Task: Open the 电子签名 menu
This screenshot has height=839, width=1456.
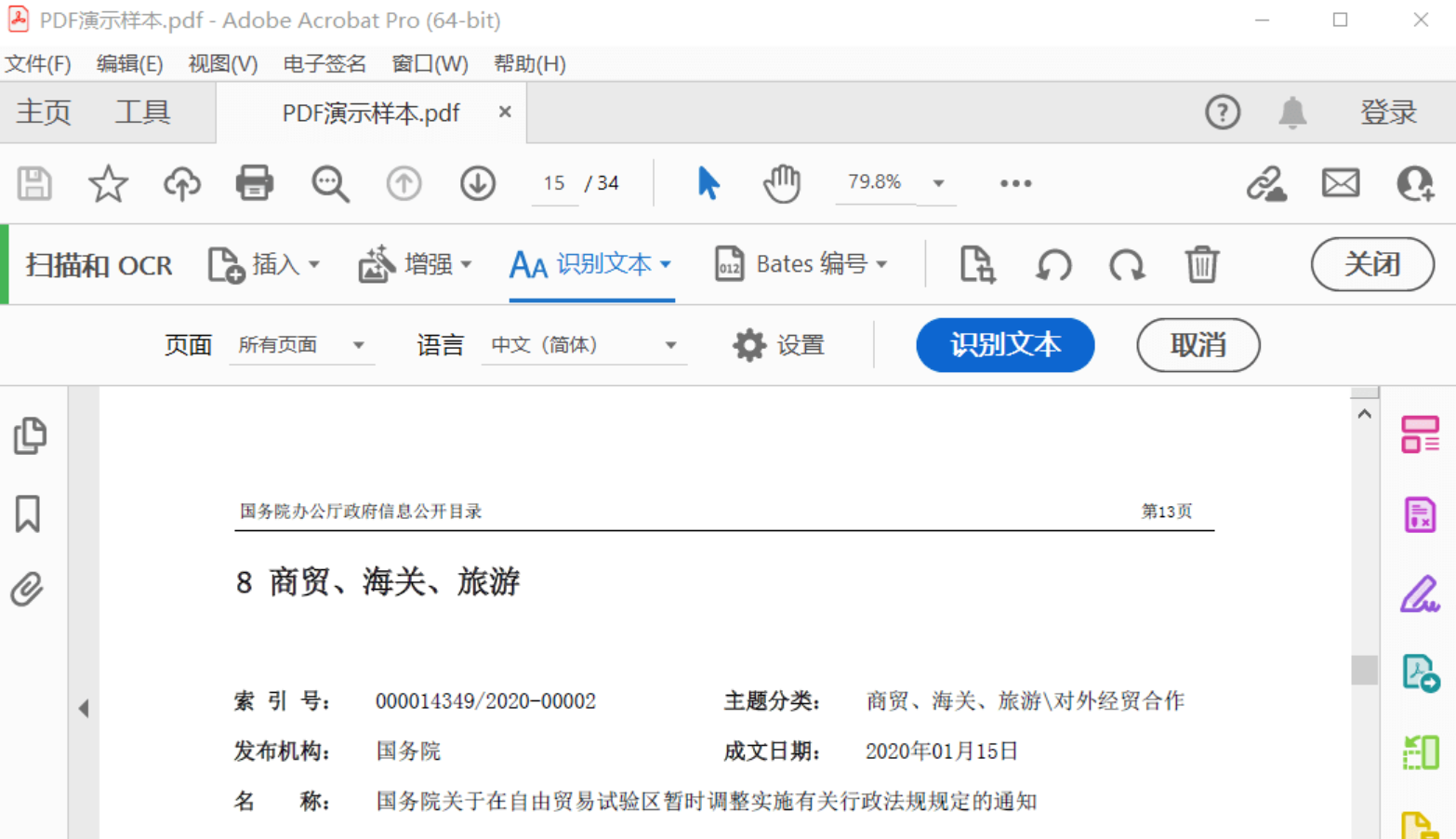Action: 324,63
